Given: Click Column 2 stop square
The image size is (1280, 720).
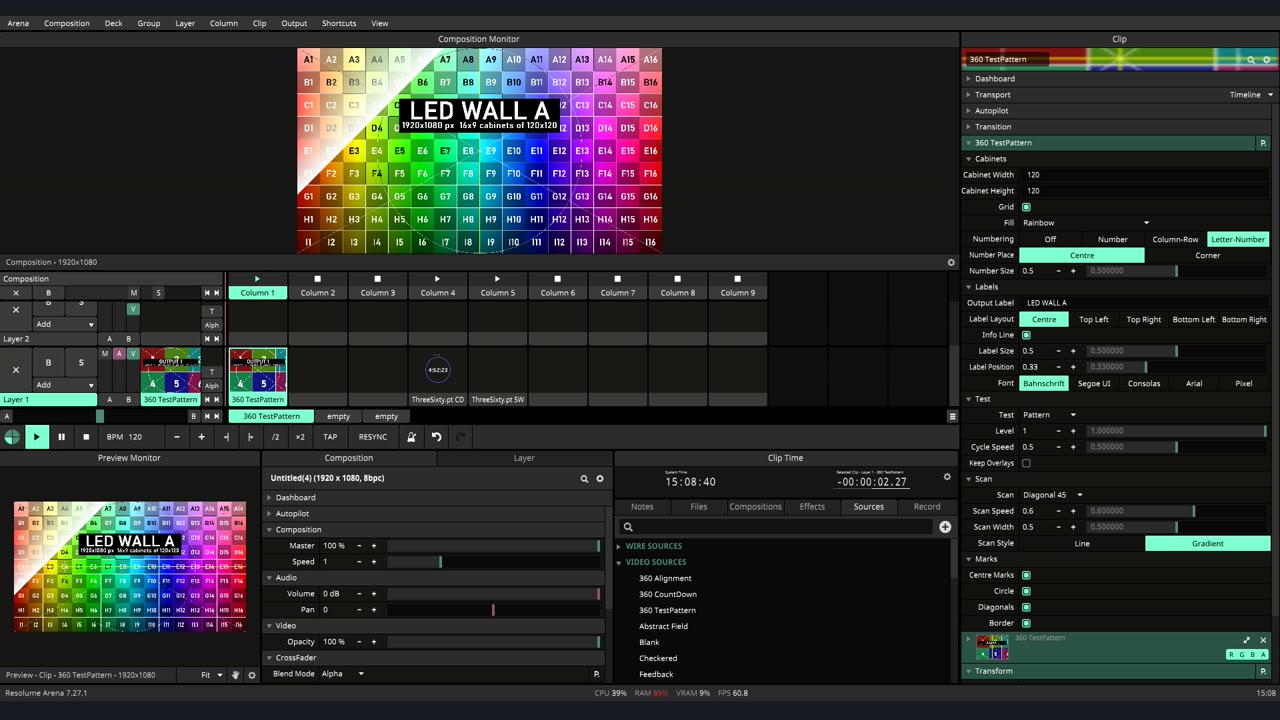Looking at the screenshot, I should pyautogui.click(x=317, y=279).
